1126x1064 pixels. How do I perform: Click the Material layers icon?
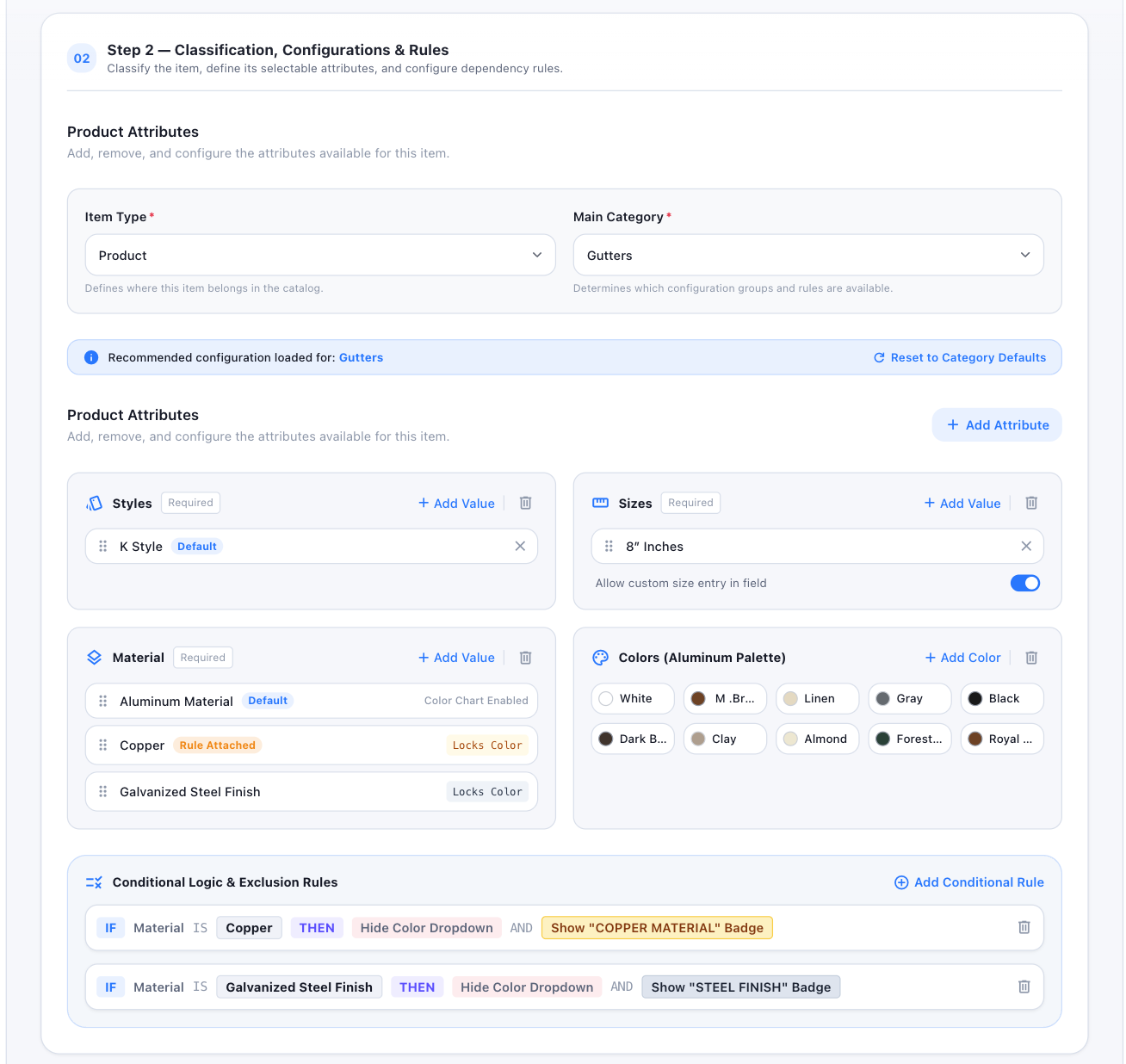(x=95, y=658)
